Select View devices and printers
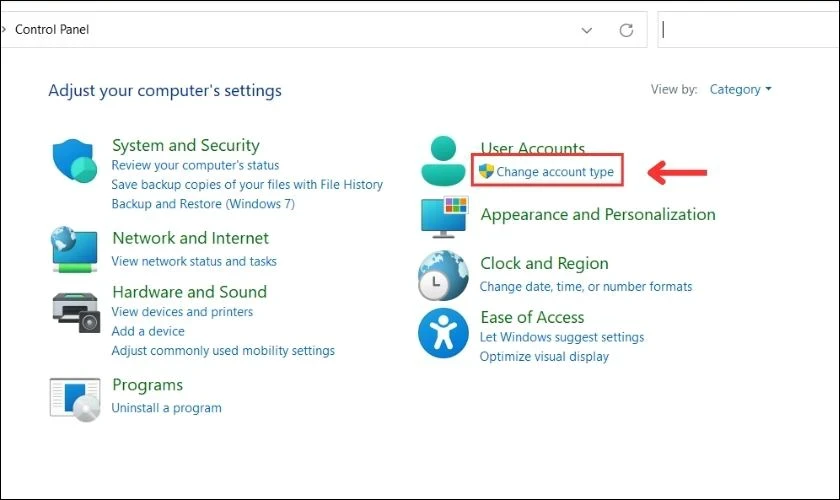This screenshot has height=500, width=840. pyautogui.click(x=182, y=312)
